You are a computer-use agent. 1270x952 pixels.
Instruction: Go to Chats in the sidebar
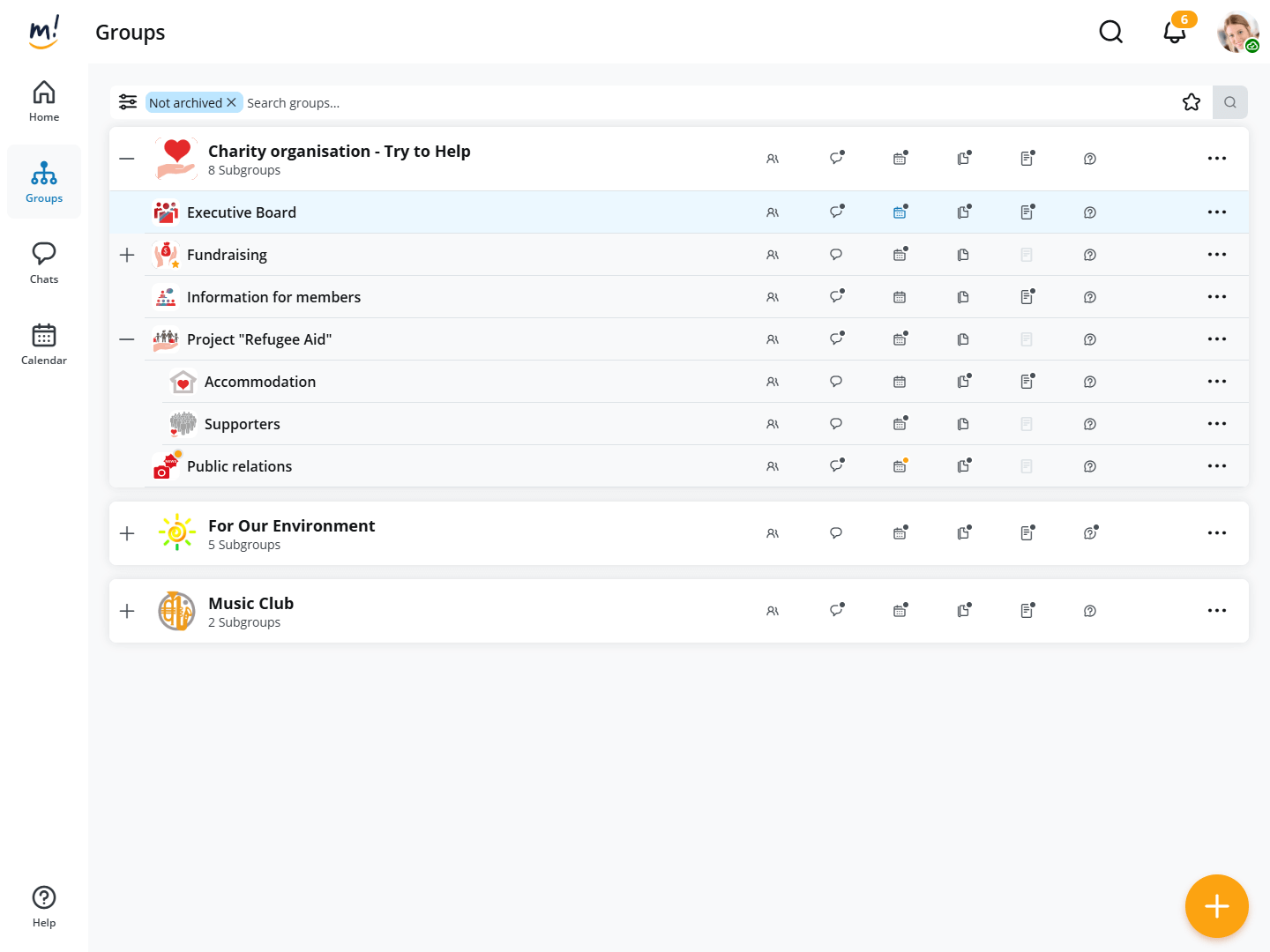point(44,263)
